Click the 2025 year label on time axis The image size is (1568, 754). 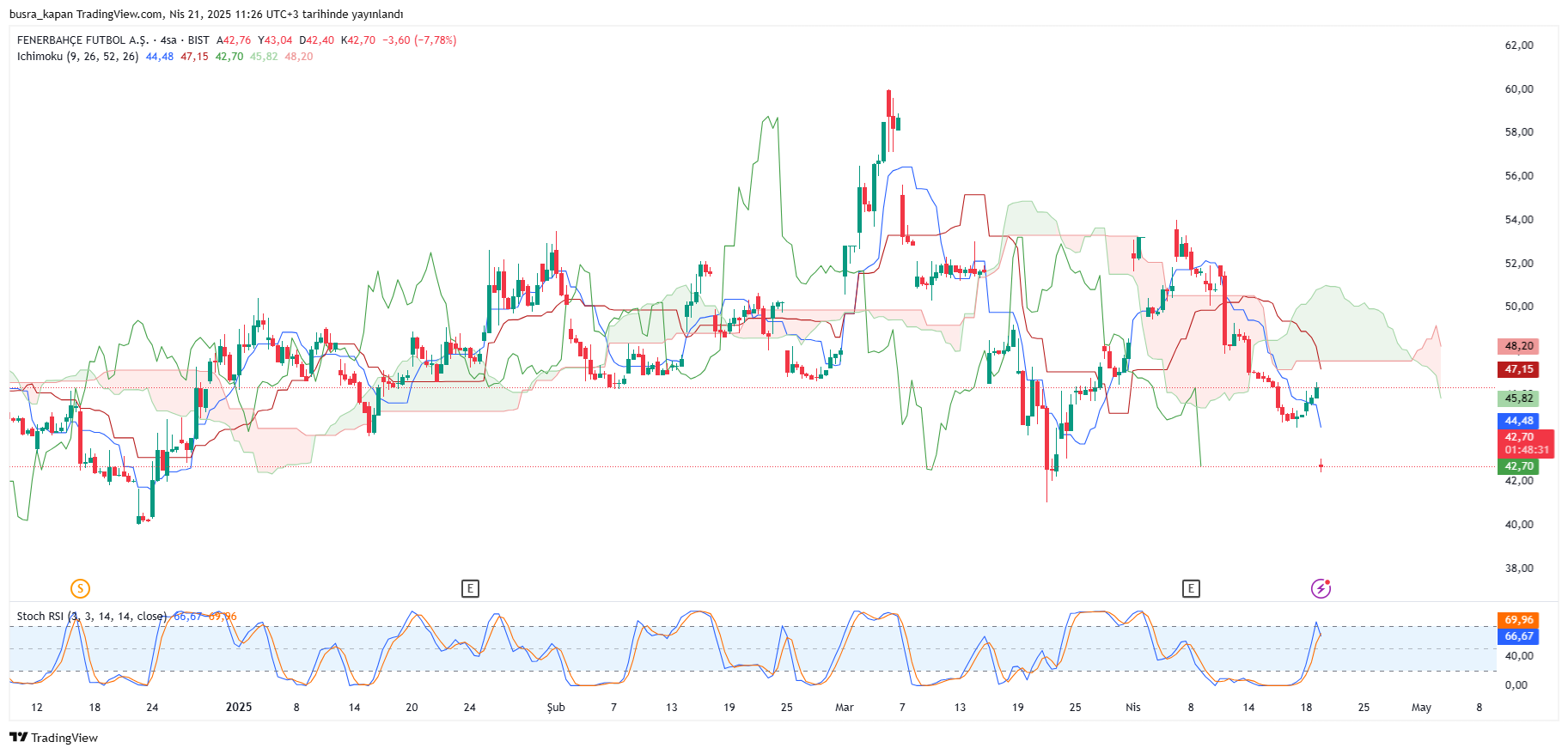point(239,708)
